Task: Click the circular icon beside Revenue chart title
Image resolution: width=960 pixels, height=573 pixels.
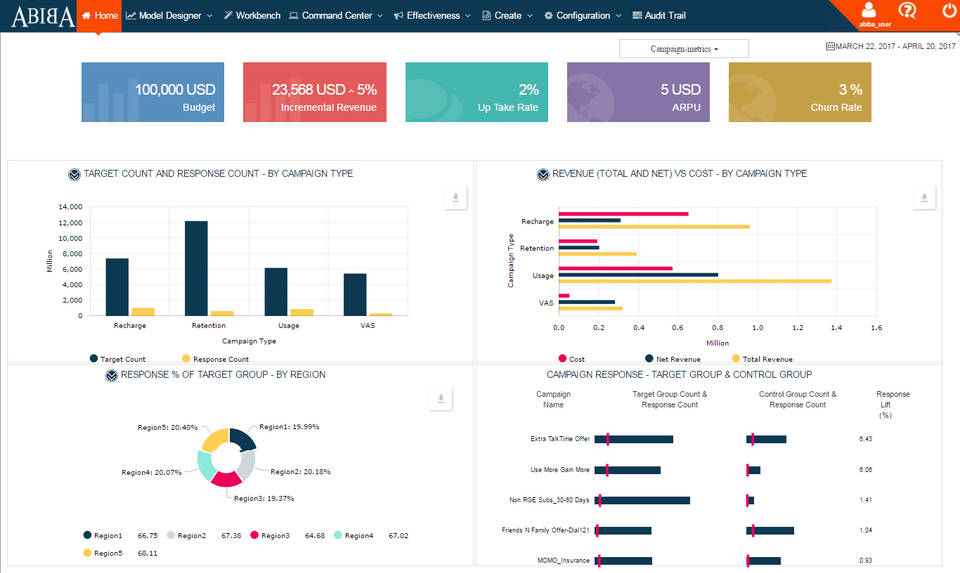Action: click(x=544, y=174)
